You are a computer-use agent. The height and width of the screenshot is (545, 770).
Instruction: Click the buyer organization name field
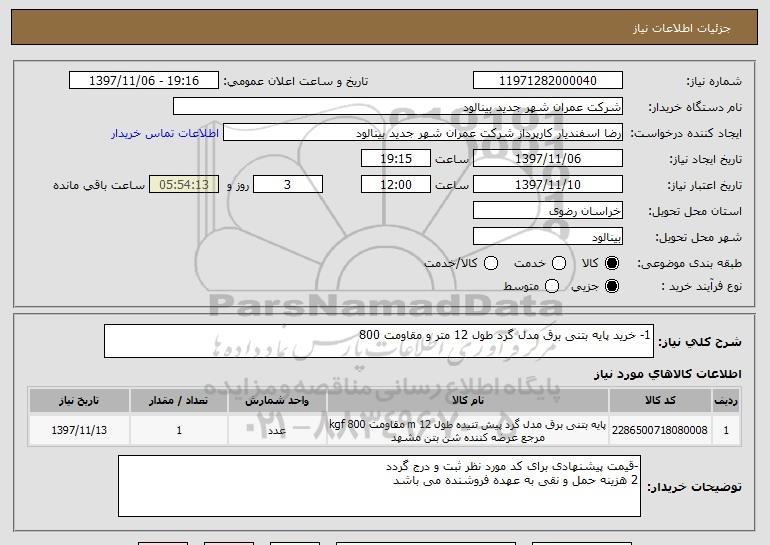coord(398,107)
